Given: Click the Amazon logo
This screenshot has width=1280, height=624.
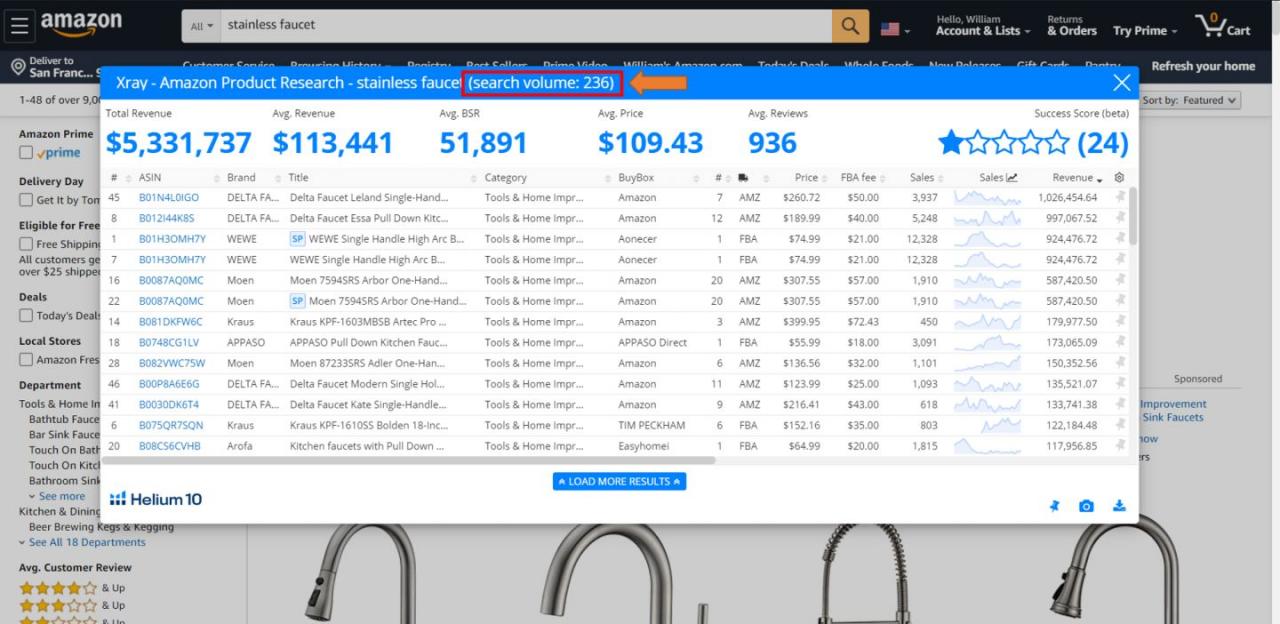Looking at the screenshot, I should (x=81, y=25).
